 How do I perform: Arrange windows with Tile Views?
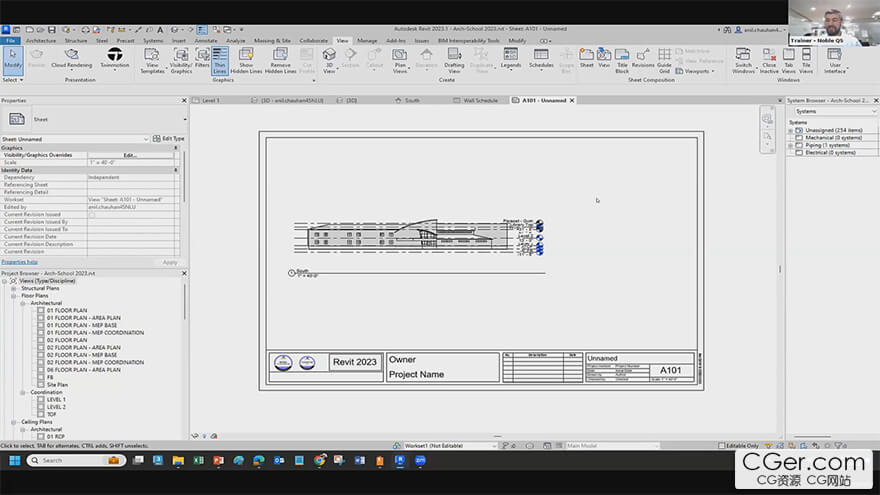[806, 61]
